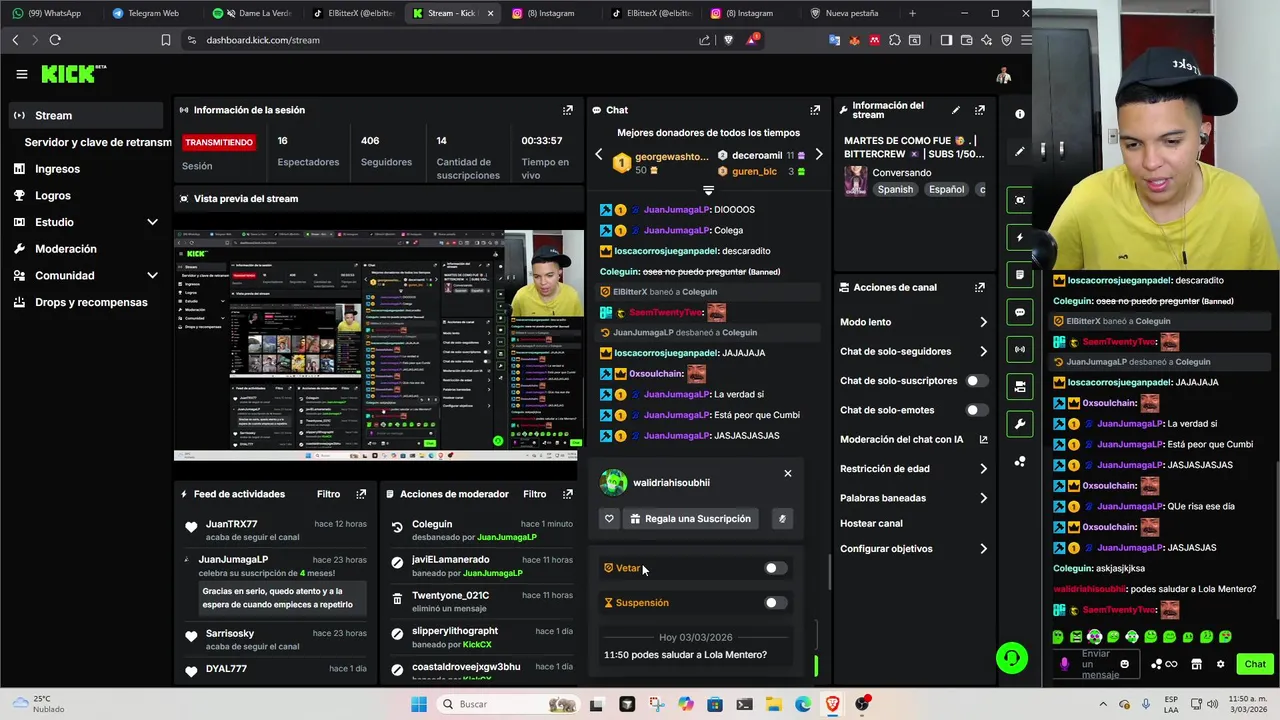The width and height of the screenshot is (1280, 720).
Task: Click the info icon in side rail
Action: tap(1020, 114)
